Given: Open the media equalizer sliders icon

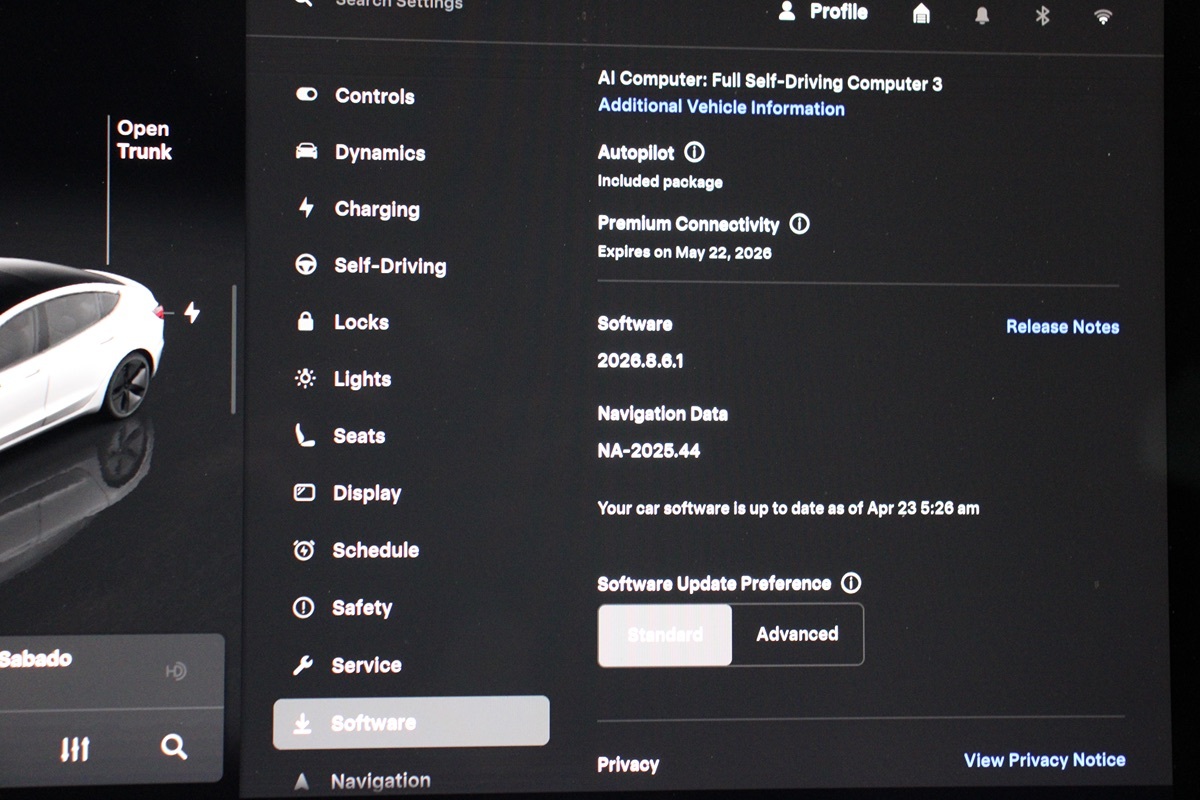Looking at the screenshot, I should tap(75, 748).
